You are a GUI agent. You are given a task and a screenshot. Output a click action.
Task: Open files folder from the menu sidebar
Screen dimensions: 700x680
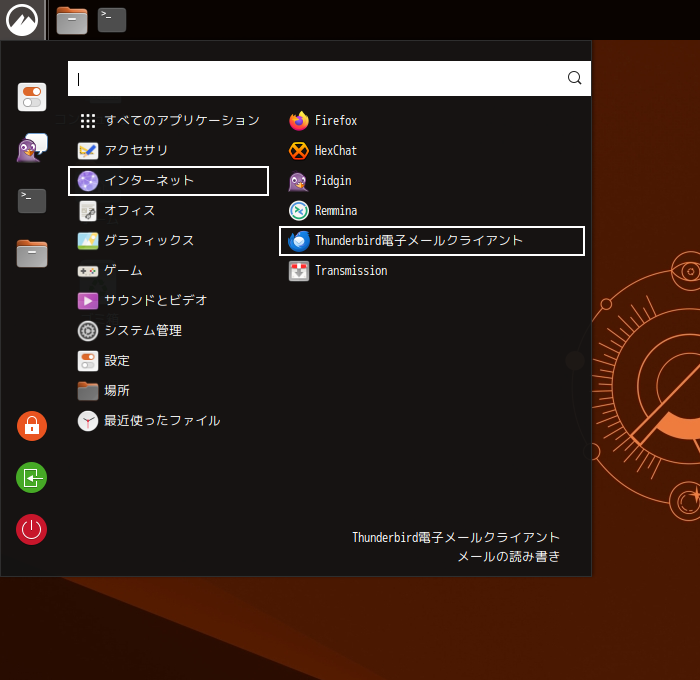tap(32, 253)
